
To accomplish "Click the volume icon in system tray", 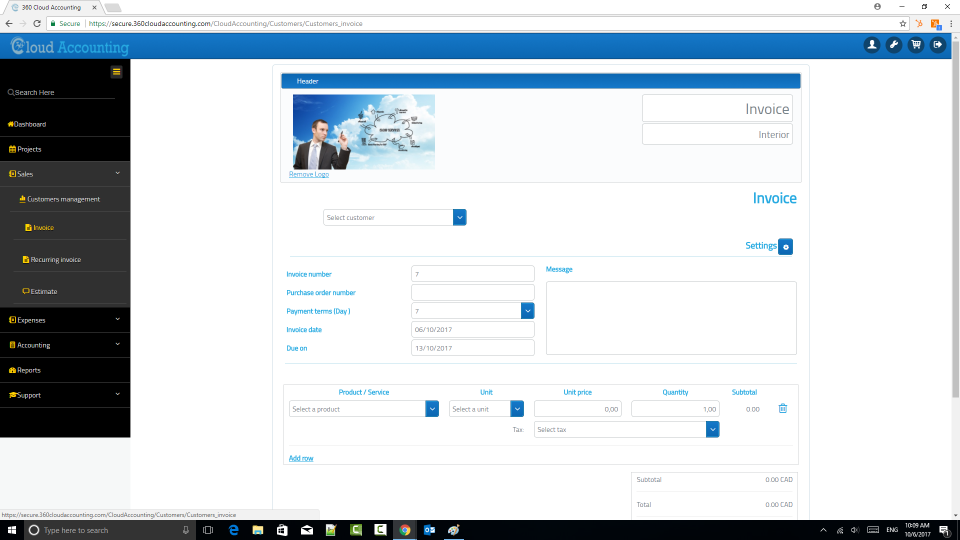I will coord(855,530).
